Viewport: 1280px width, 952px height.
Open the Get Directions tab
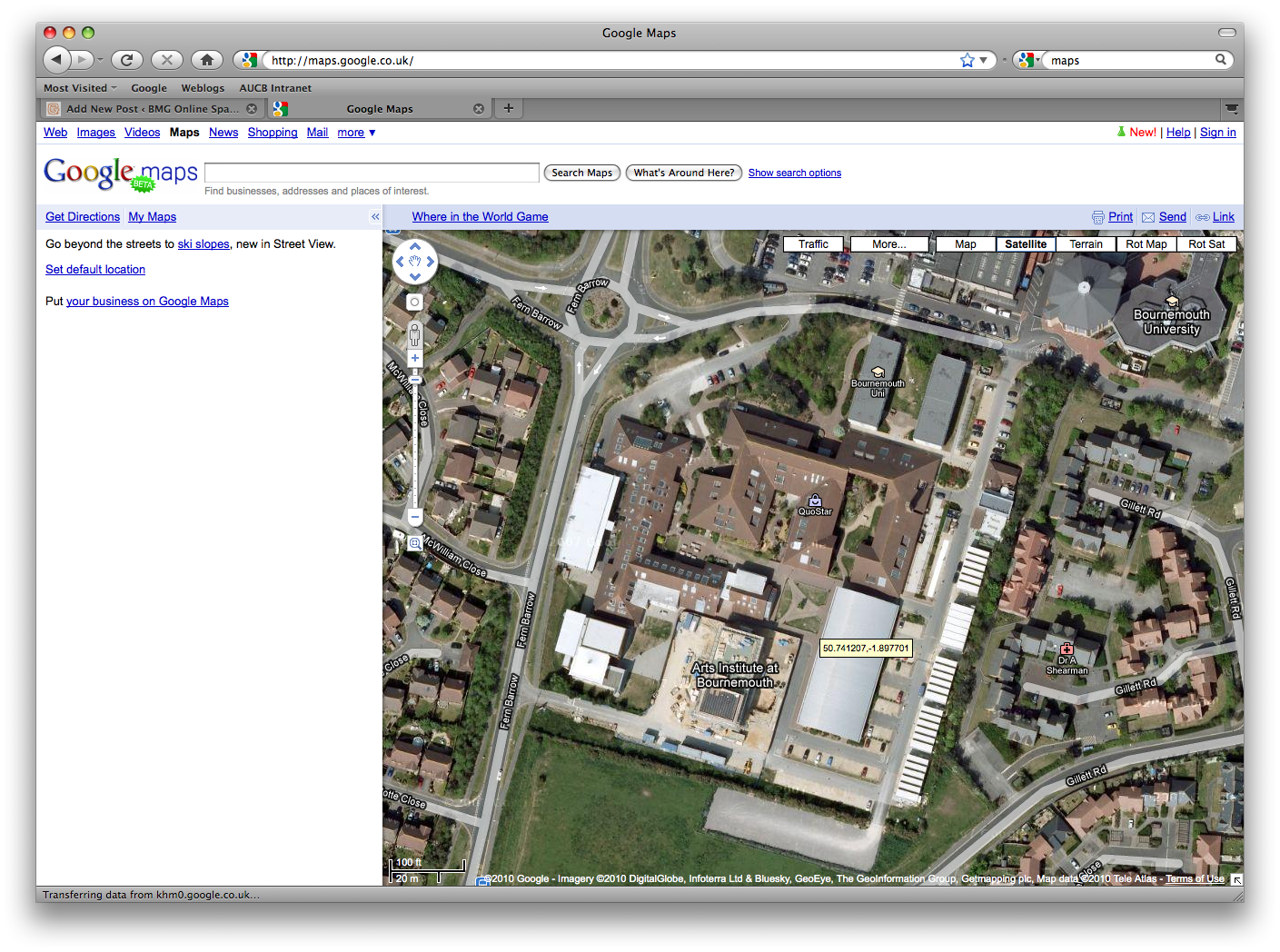coord(83,217)
